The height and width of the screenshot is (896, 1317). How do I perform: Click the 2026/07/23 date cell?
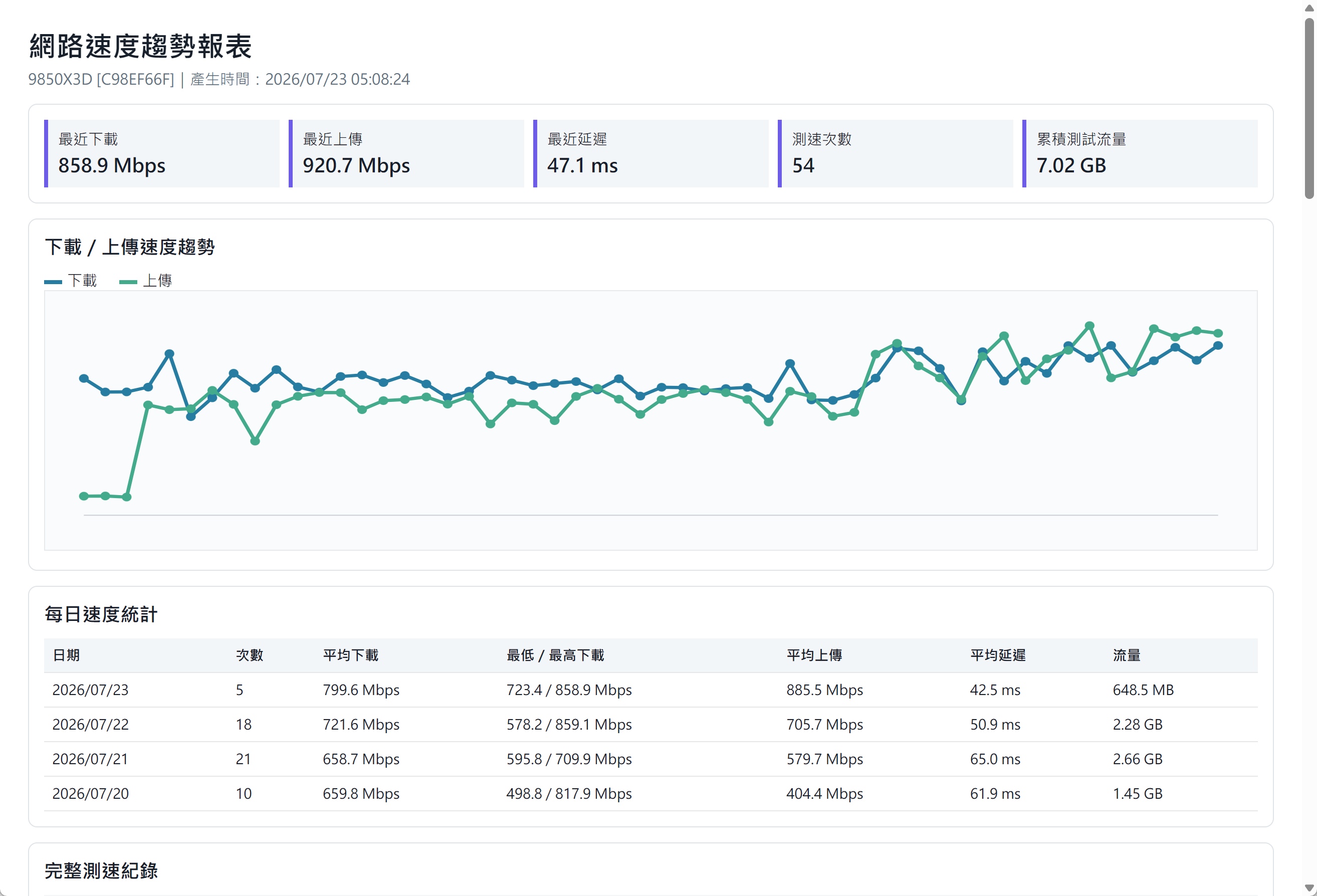[90, 690]
